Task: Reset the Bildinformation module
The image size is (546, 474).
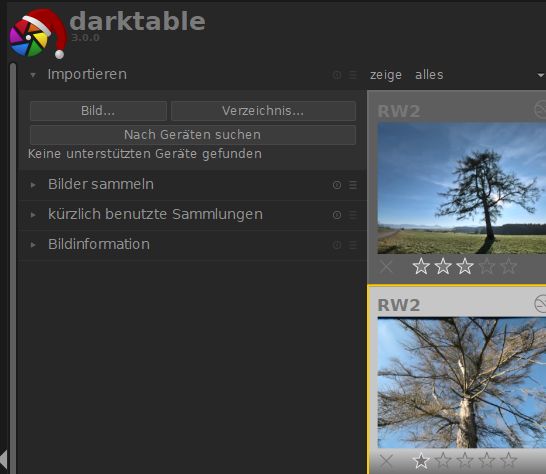Action: [337, 245]
